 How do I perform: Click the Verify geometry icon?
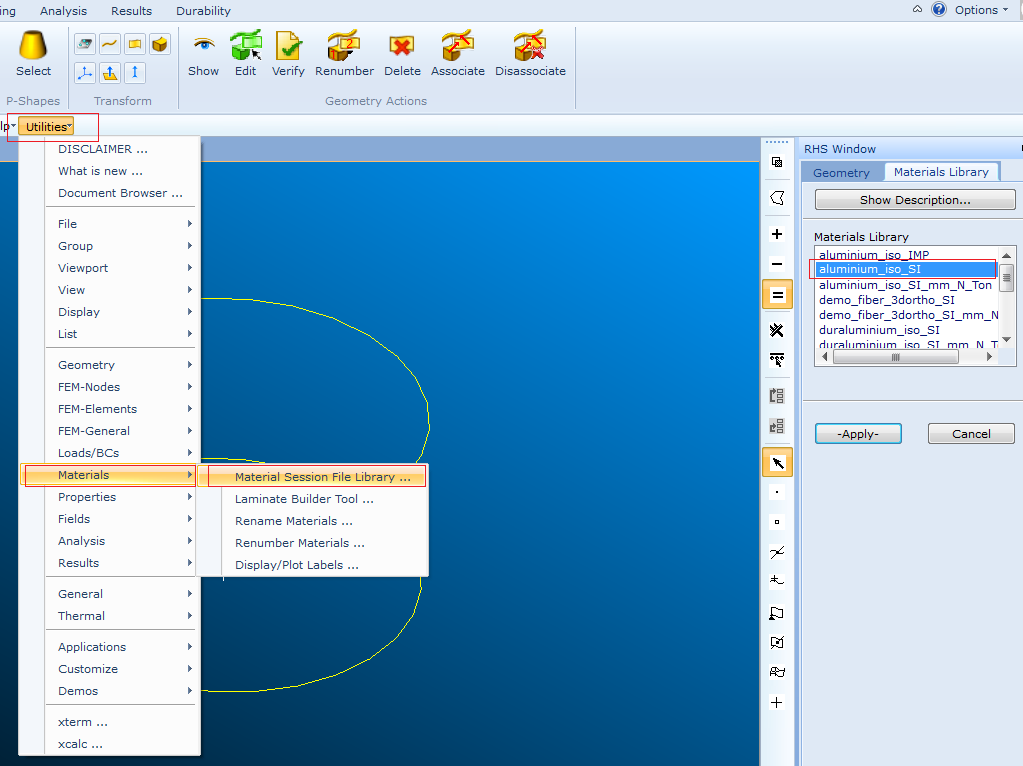point(288,53)
